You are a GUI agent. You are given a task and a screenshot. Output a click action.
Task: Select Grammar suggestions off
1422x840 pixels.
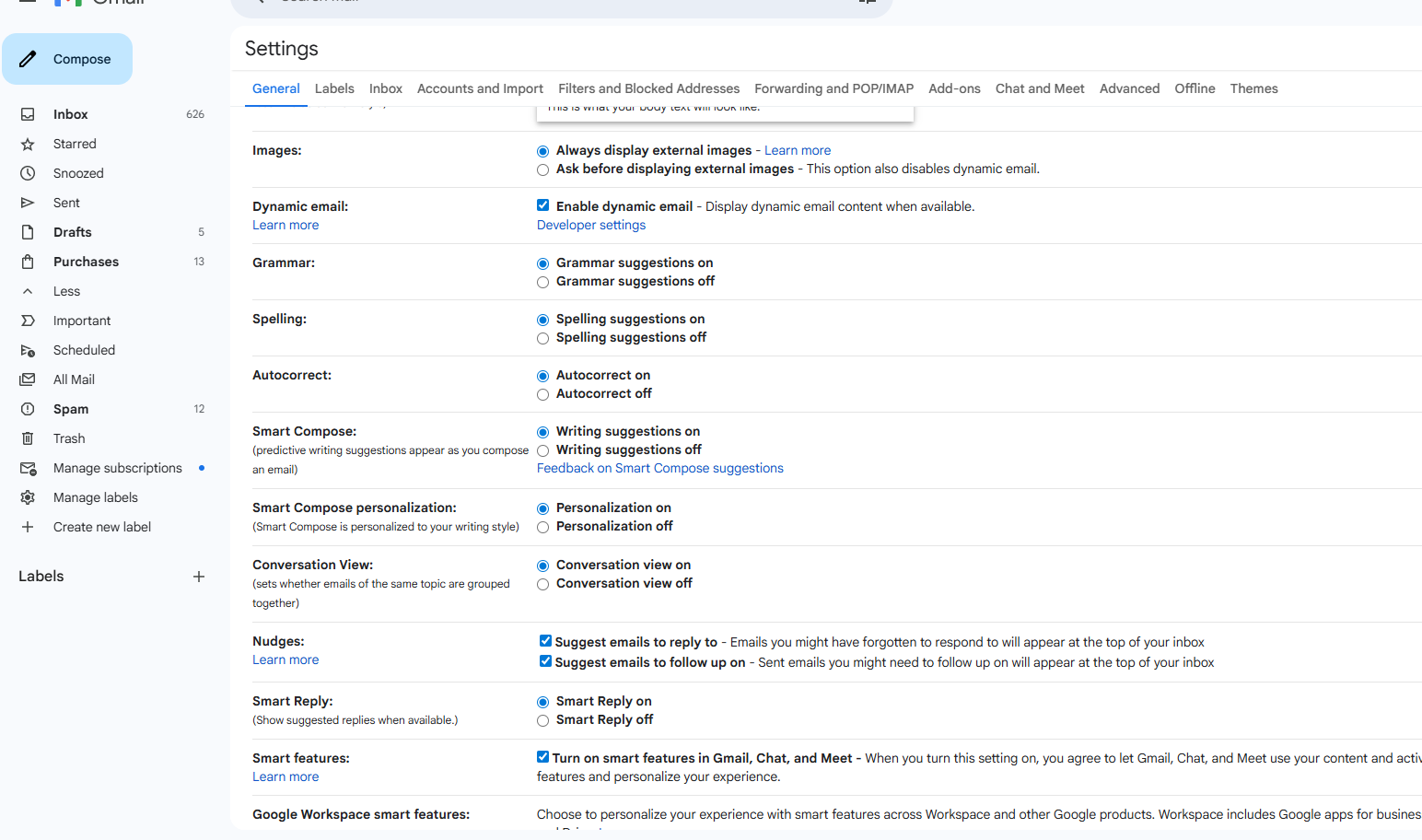click(543, 282)
